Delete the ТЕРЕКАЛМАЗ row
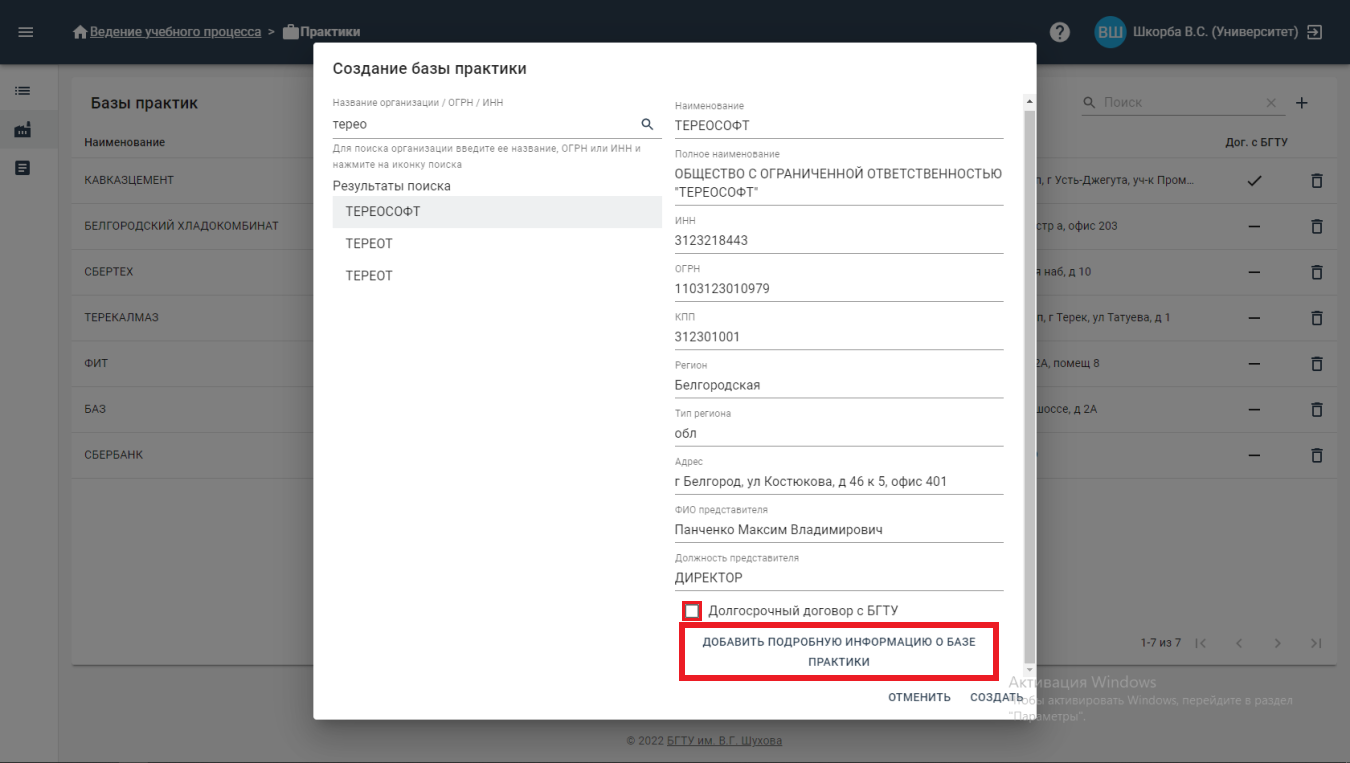This screenshot has width=1350, height=763. 1316,318
